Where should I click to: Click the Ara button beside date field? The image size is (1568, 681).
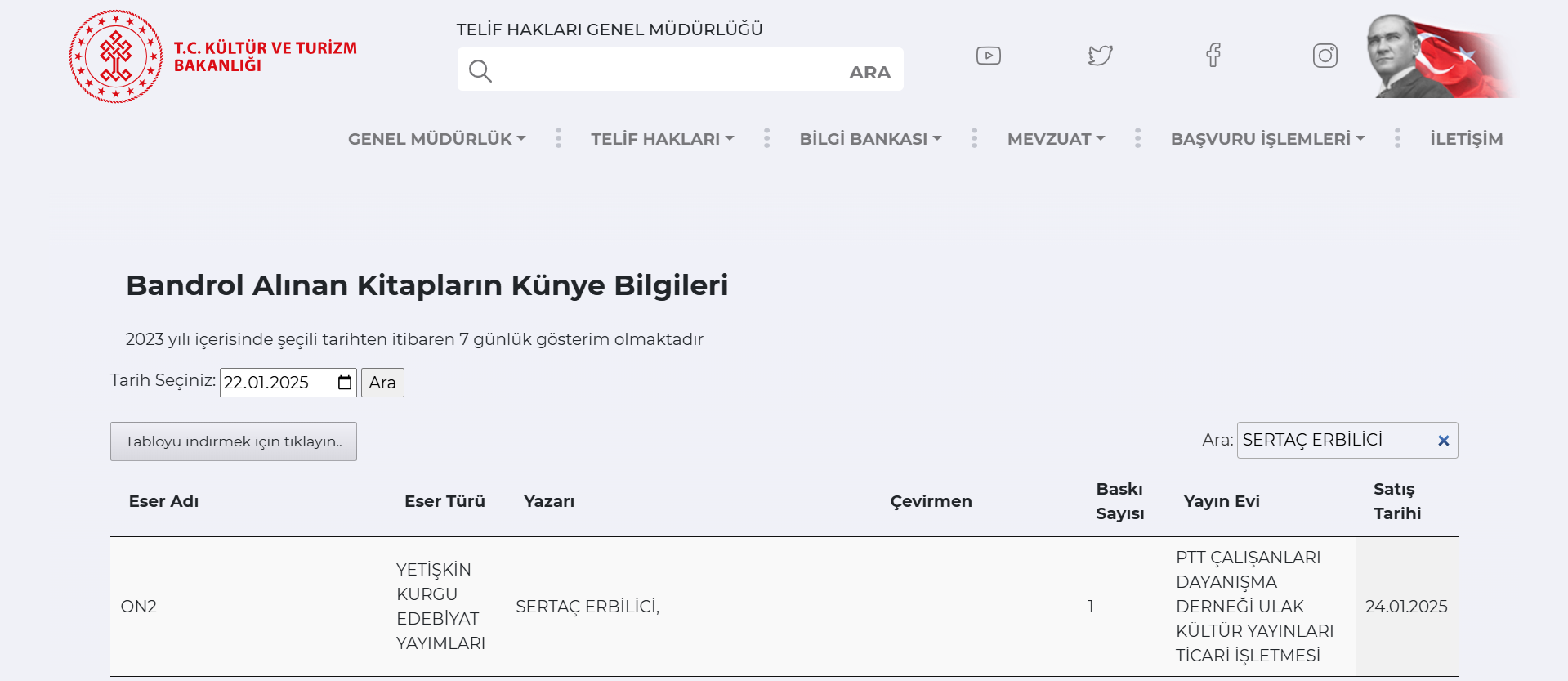tap(382, 383)
